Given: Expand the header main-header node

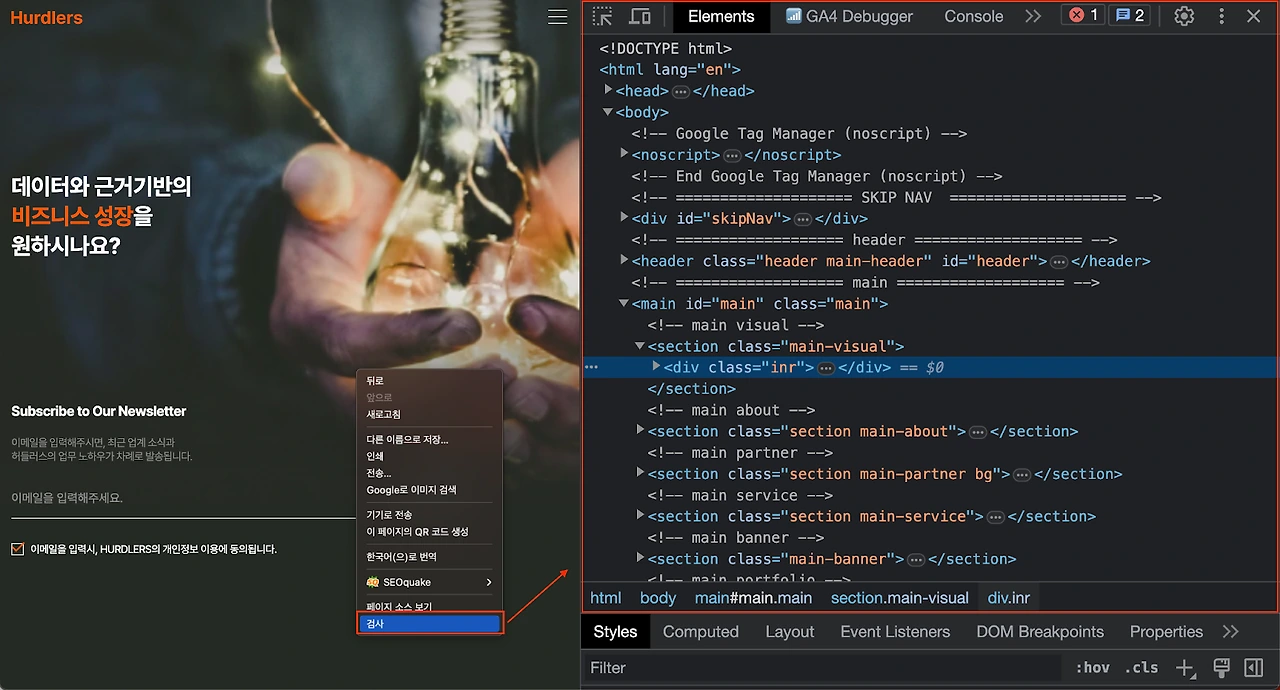Looking at the screenshot, I should point(624,260).
